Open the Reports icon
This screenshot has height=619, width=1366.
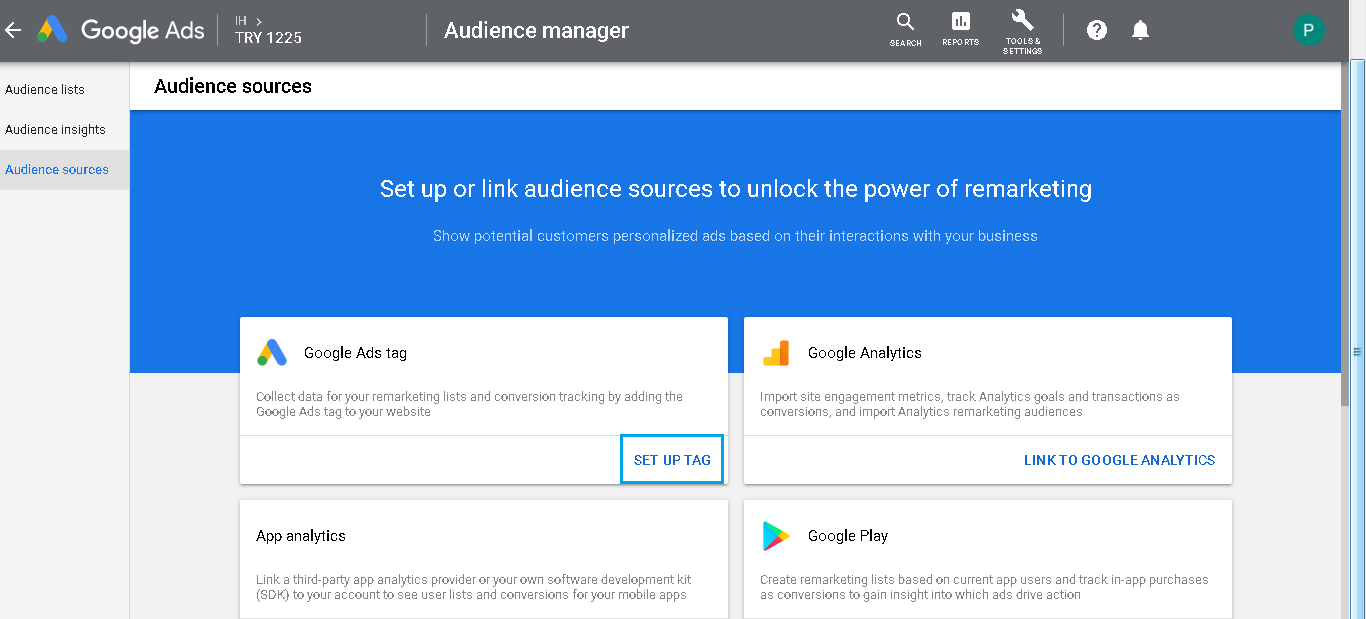pyautogui.click(x=960, y=30)
